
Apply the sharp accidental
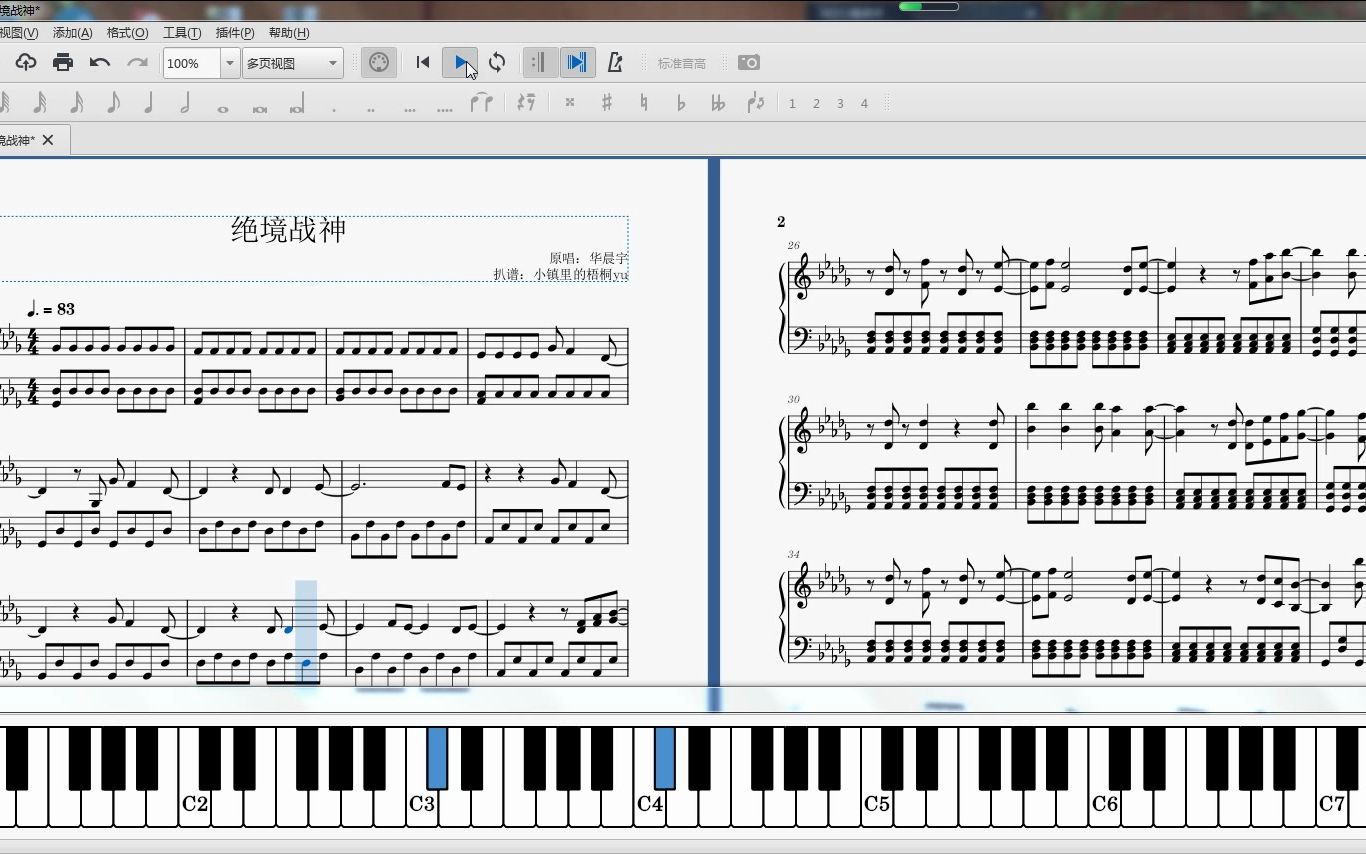[x=606, y=103]
